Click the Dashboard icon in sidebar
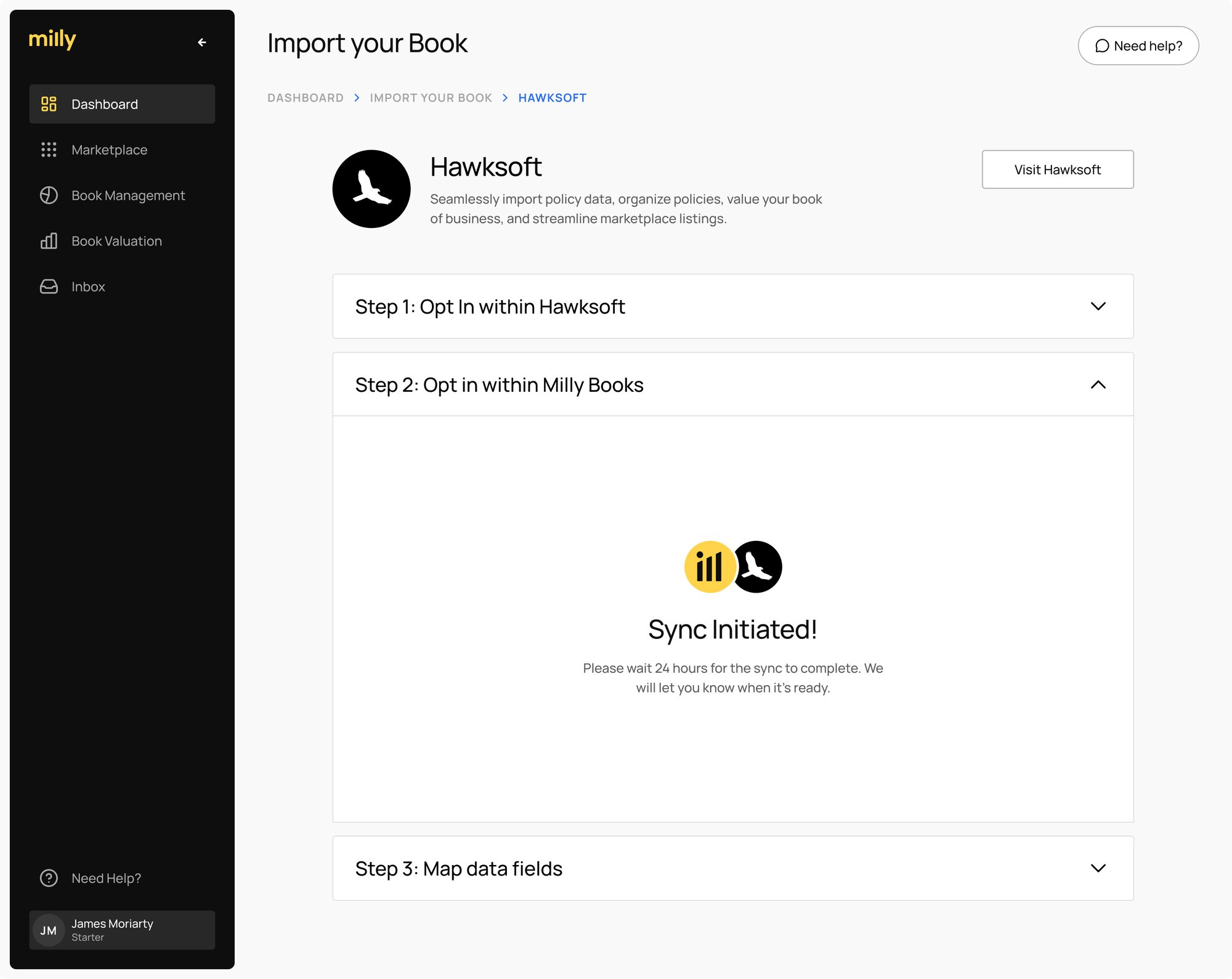1232x979 pixels. [x=49, y=104]
